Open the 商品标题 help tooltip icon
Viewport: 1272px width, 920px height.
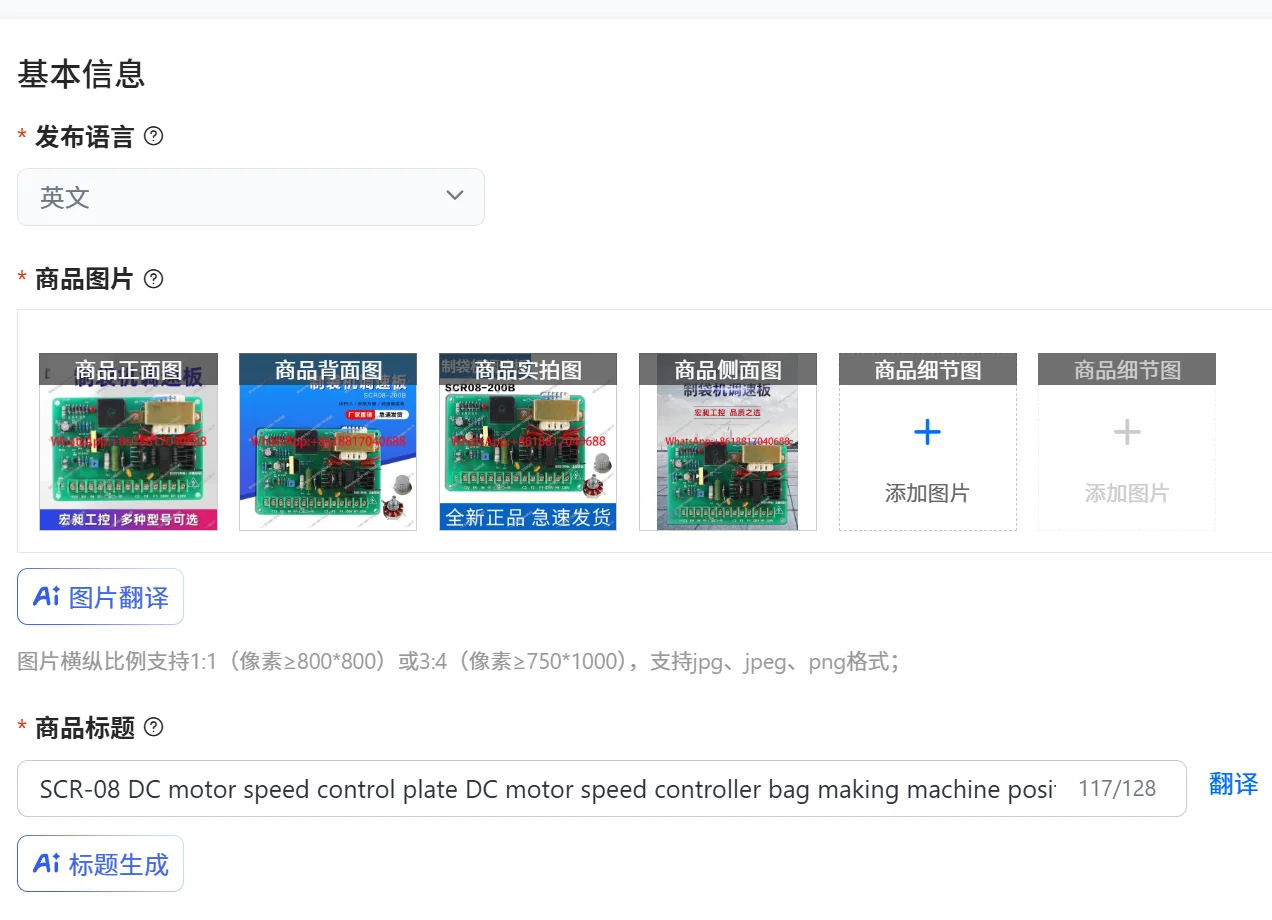(x=153, y=727)
